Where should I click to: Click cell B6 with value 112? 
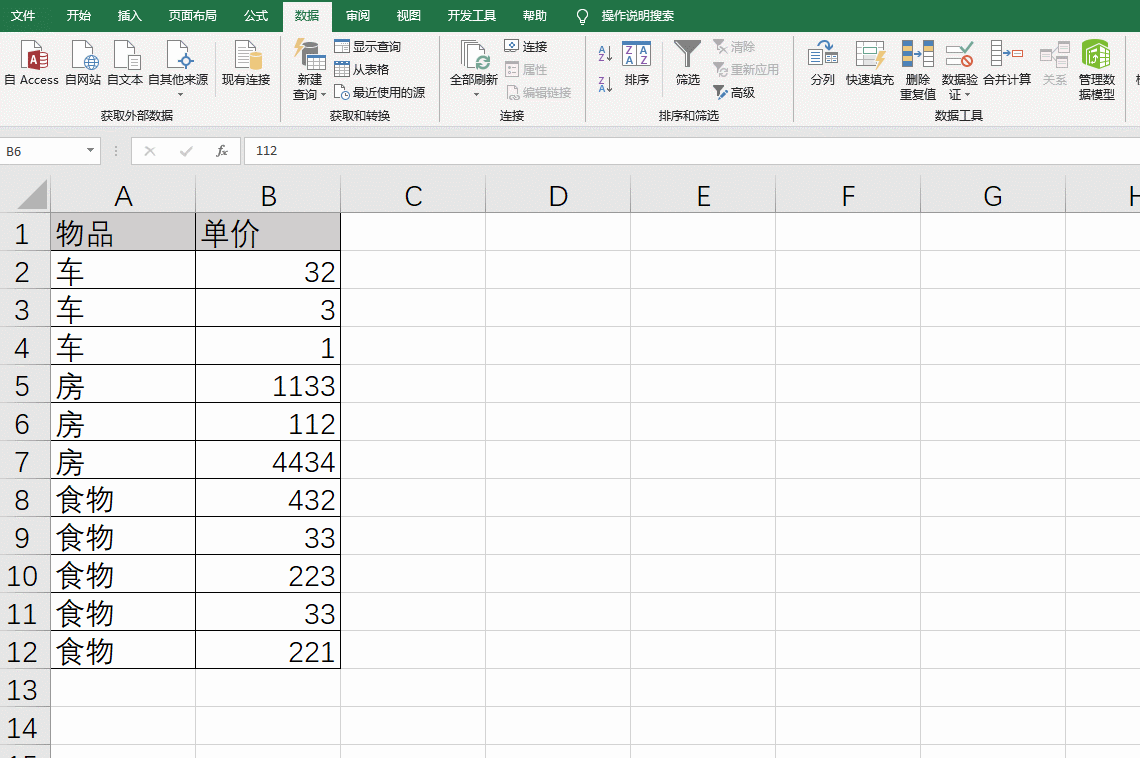(x=268, y=423)
